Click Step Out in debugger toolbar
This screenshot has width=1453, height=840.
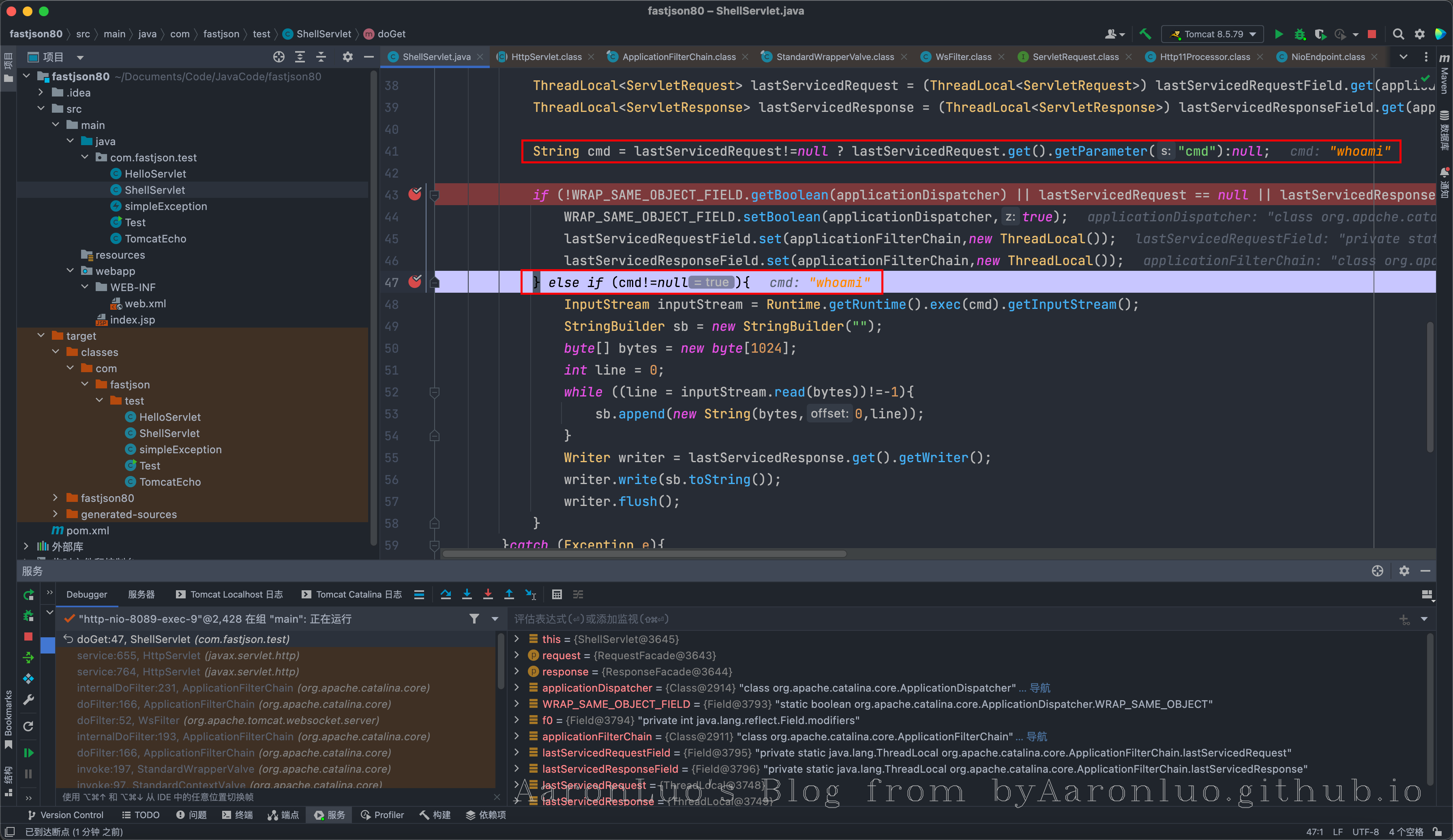point(509,594)
